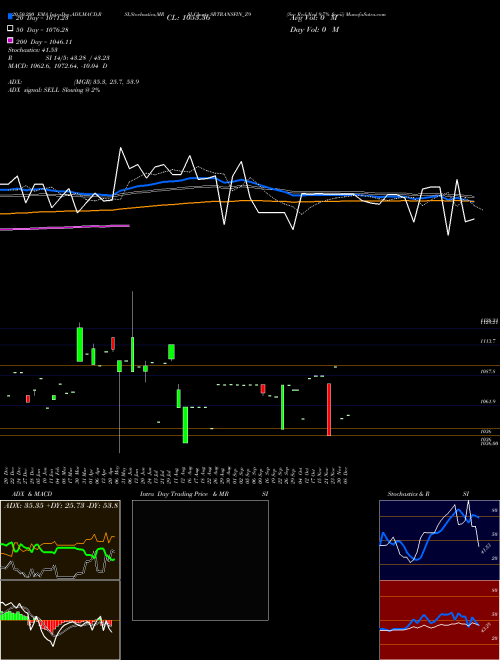The width and height of the screenshot is (500, 660).
Task: Click the 'SI 14/3: 43.28 / 43.28' reading
Action: (x=77, y=58)
